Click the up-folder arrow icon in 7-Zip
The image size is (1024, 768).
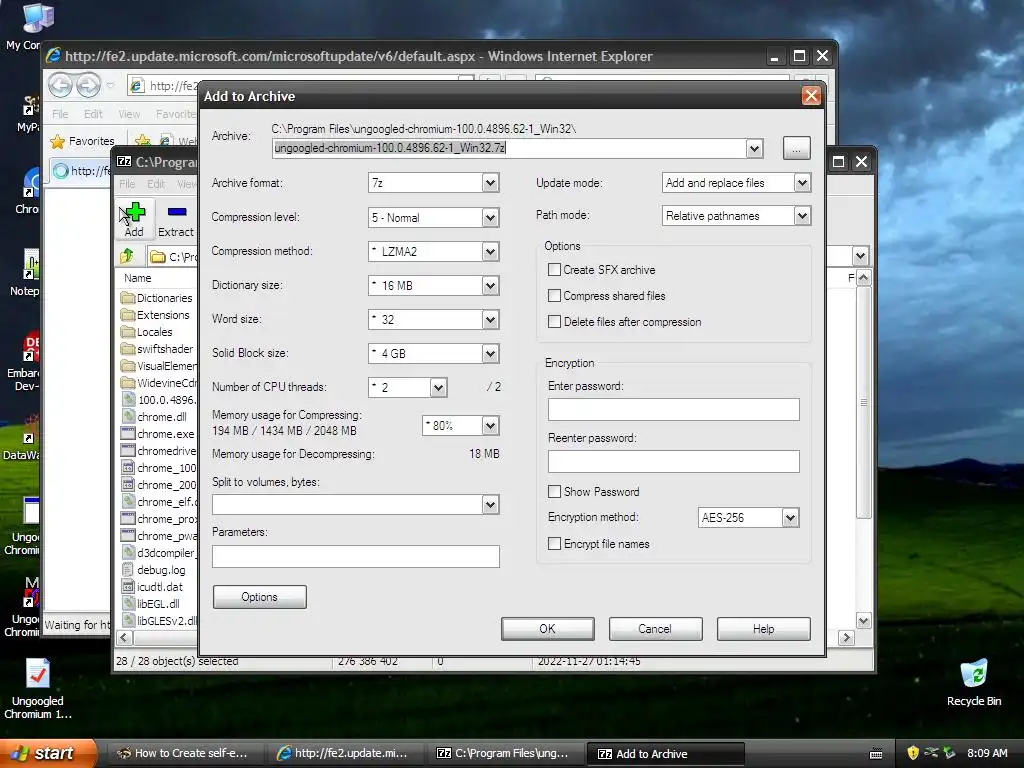tap(127, 256)
